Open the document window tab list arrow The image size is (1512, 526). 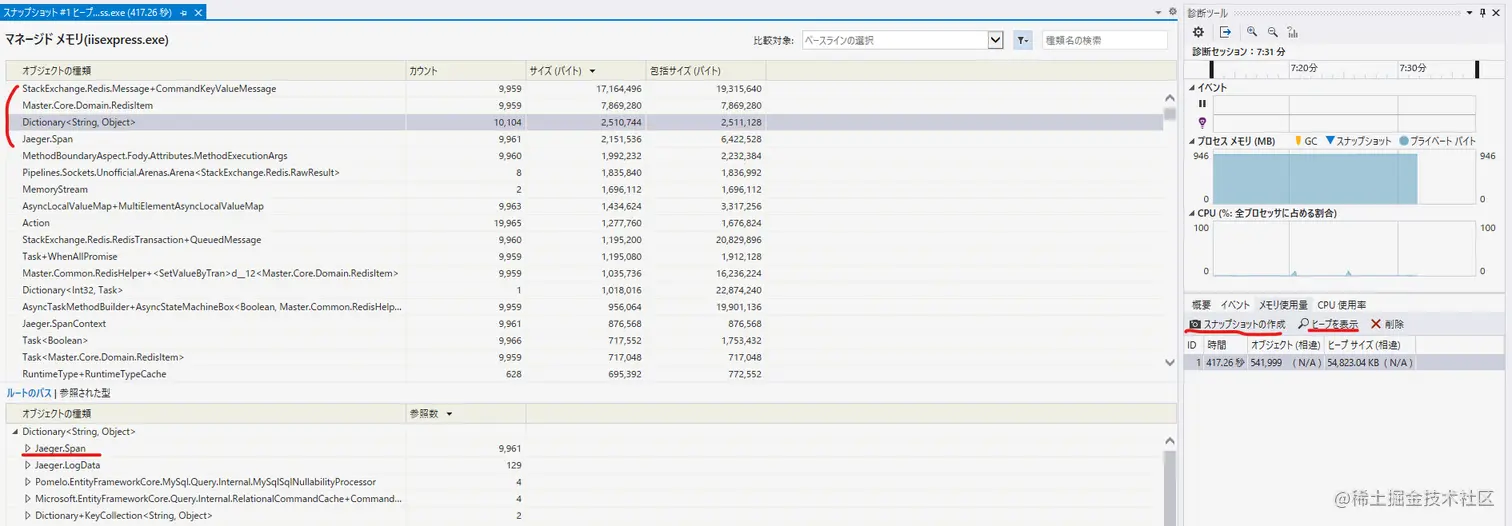pyautogui.click(x=1158, y=11)
